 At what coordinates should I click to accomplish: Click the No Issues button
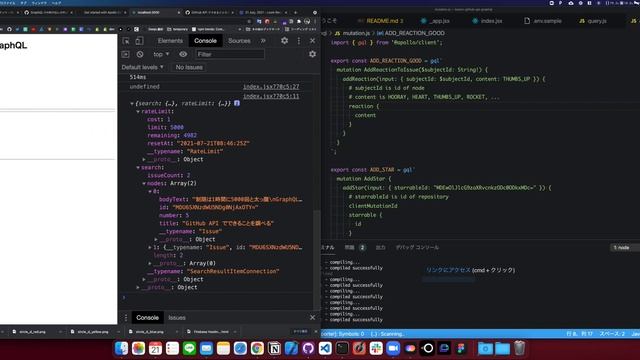[x=189, y=67]
